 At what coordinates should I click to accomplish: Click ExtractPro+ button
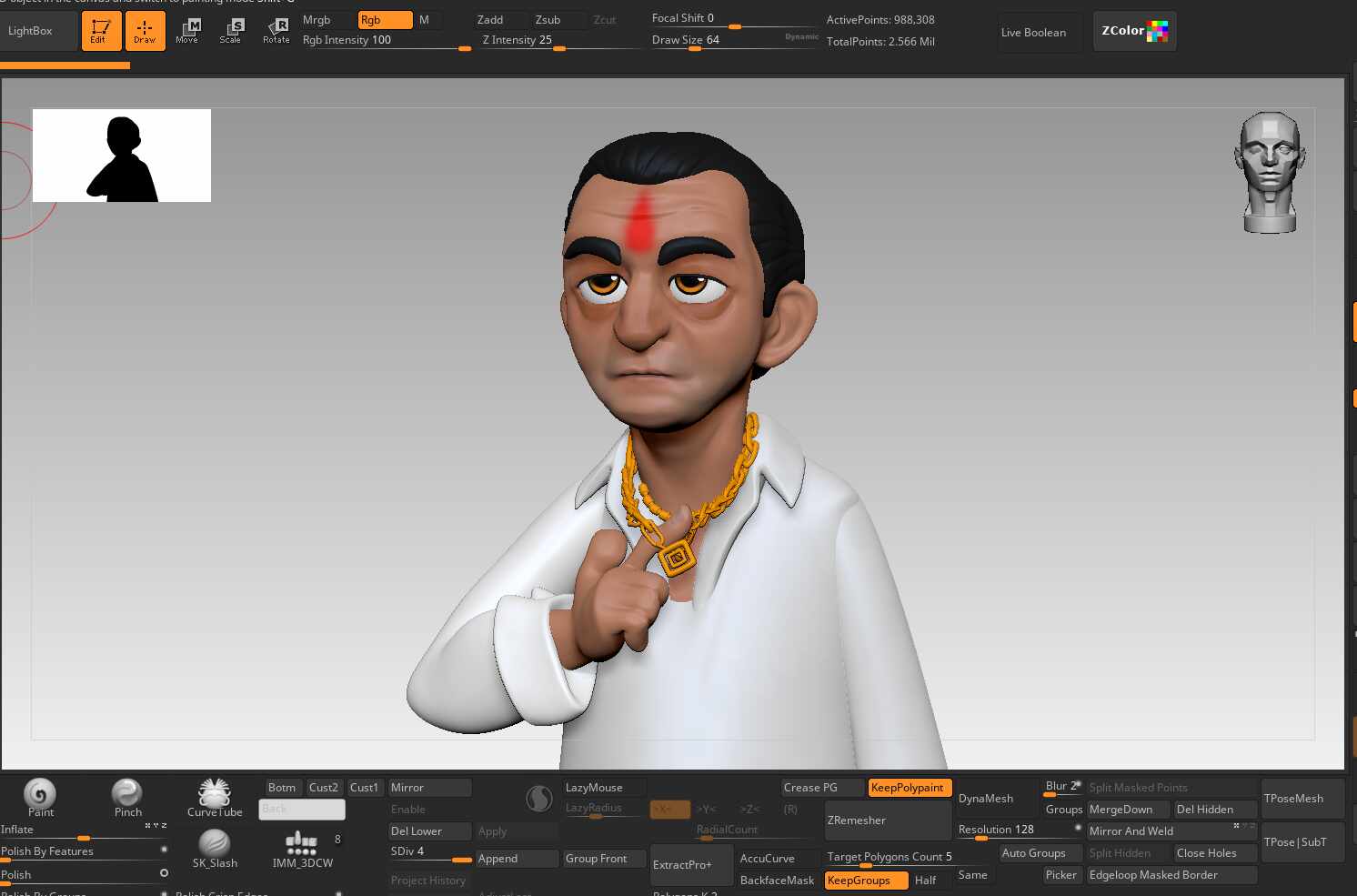[691, 865]
